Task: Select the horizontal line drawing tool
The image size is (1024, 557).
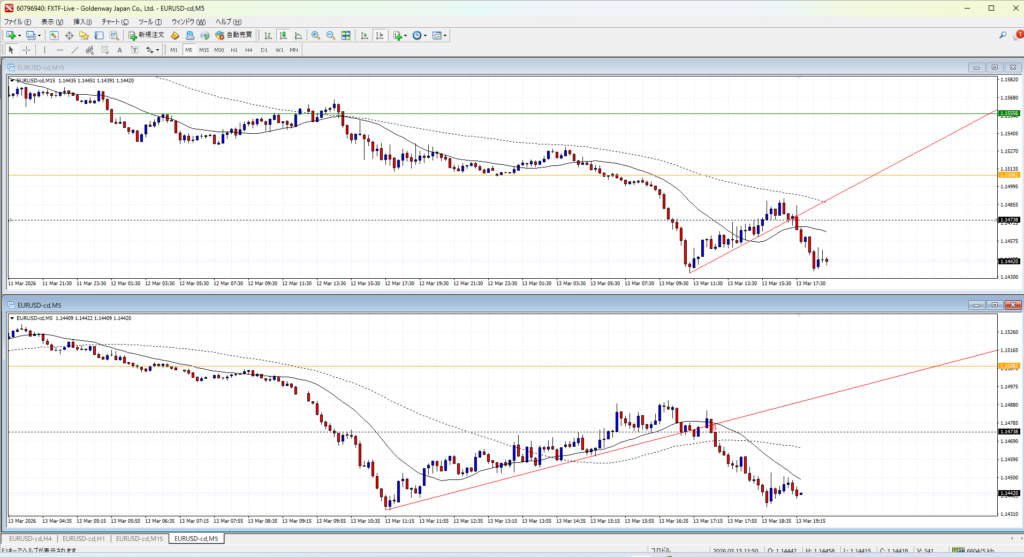Action: pos(61,50)
